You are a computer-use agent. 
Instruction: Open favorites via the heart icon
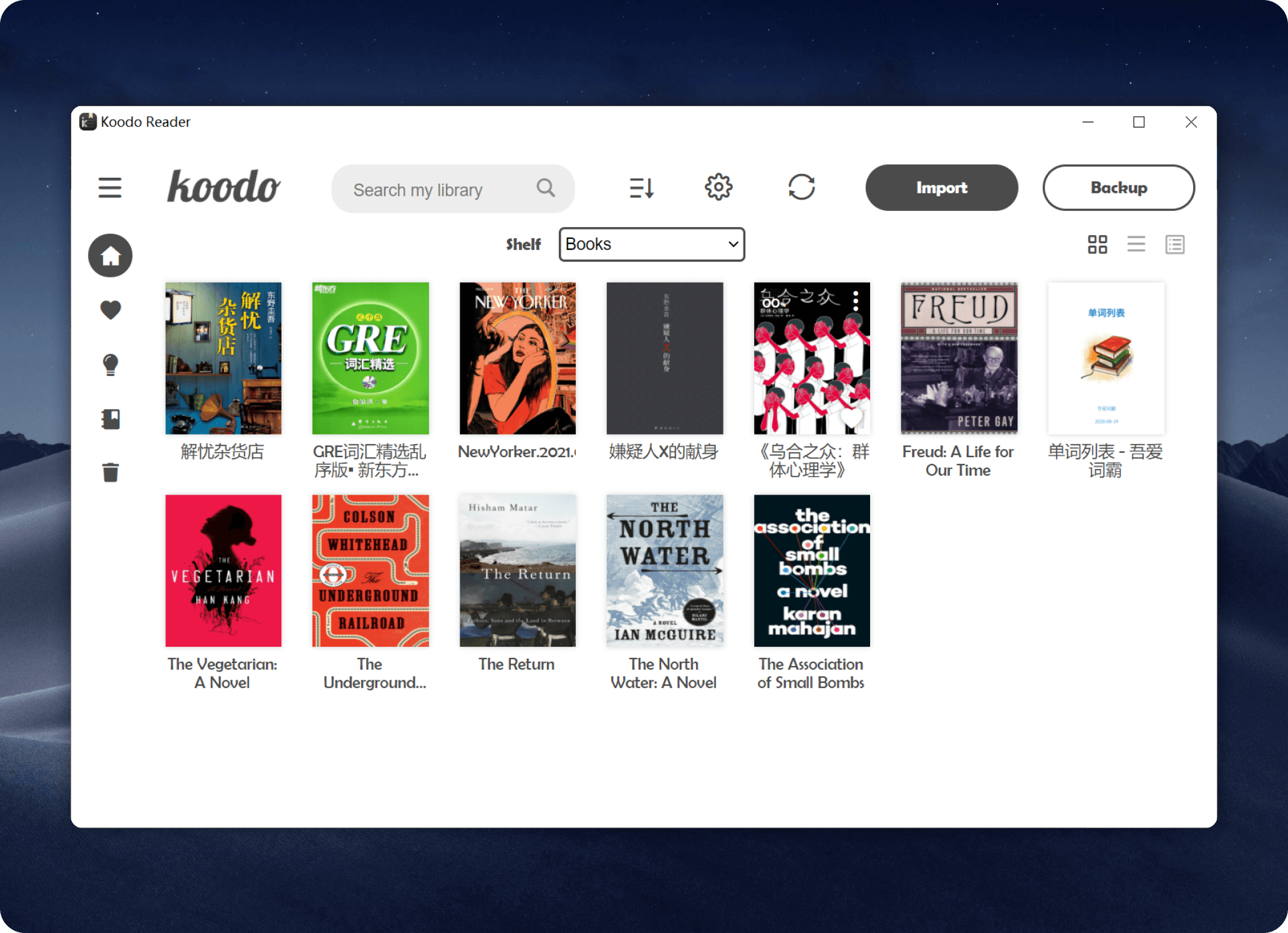click(x=110, y=309)
